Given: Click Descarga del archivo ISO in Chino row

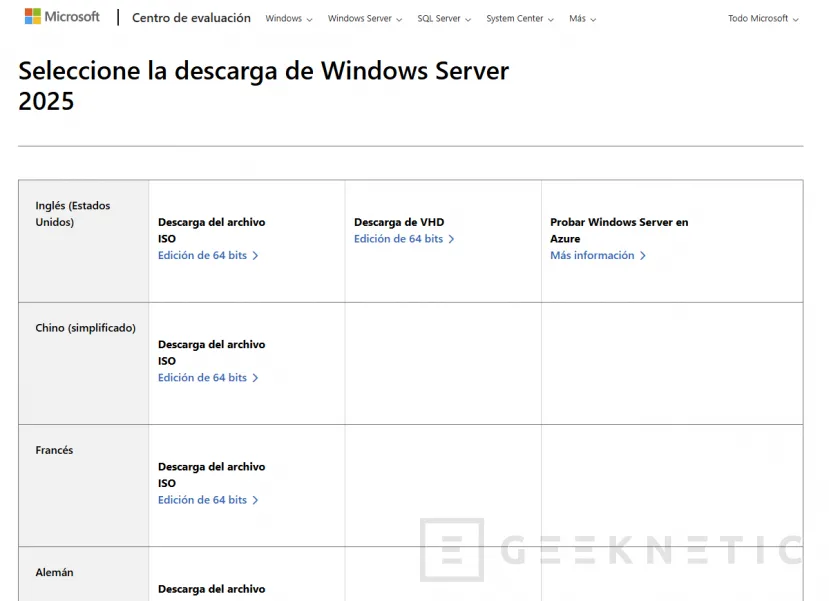Looking at the screenshot, I should (x=211, y=353).
